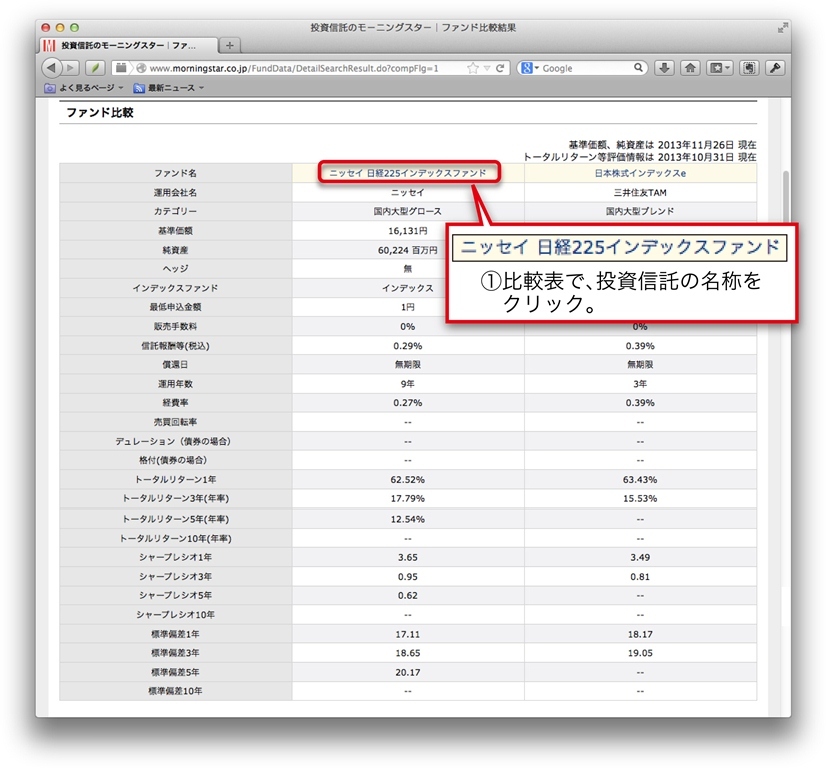Image resolution: width=826 pixels, height=768 pixels.
Task: Click the page's vertical scrollbar
Action: pyautogui.click(x=786, y=196)
